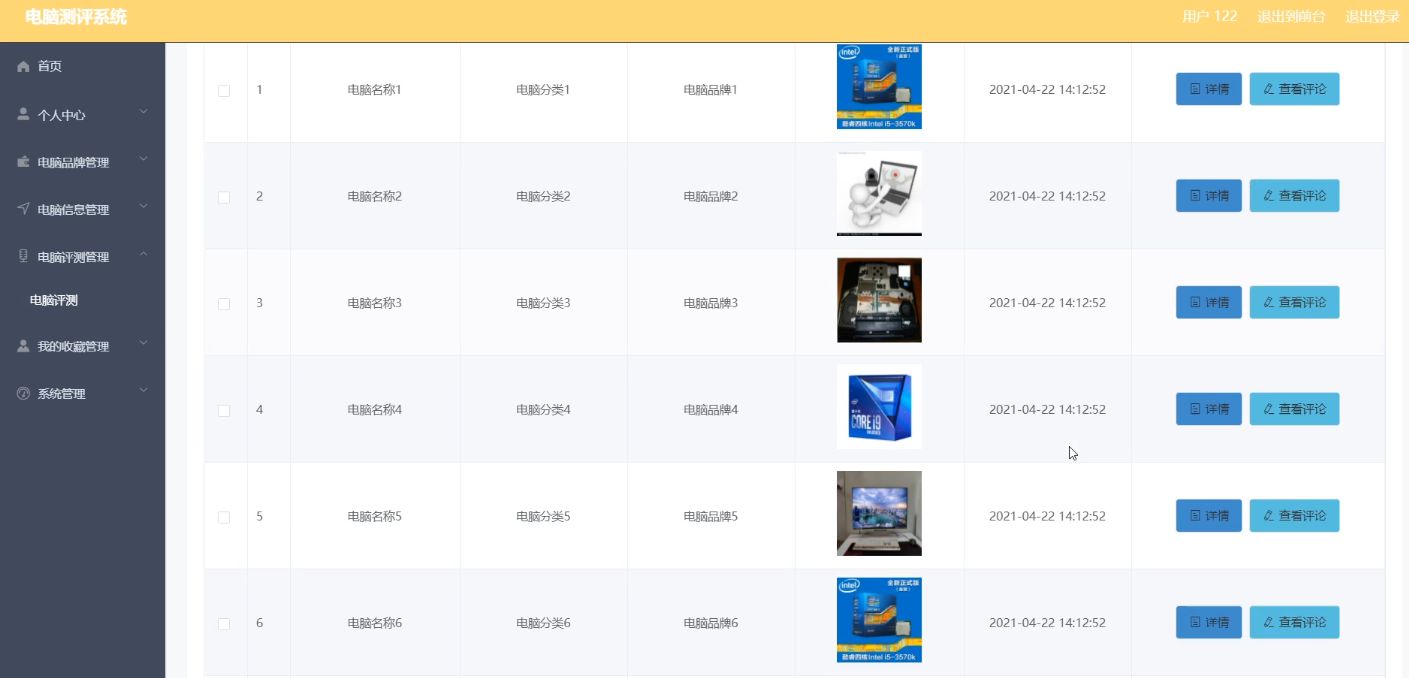This screenshot has height=678, width=1409.
Task: Click the cell 电脑名称6
Action: [375, 623]
